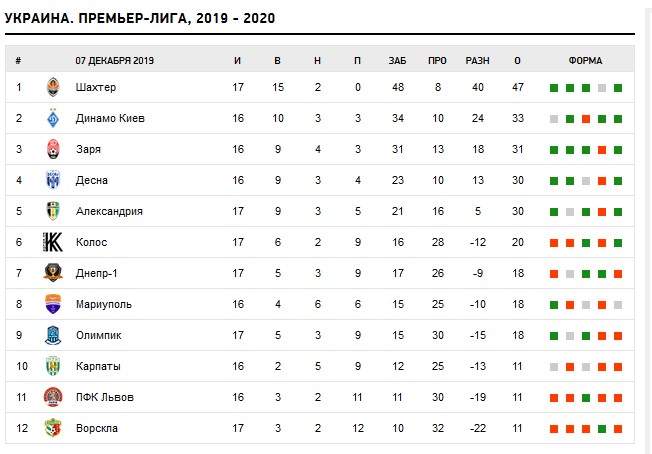The width and height of the screenshot is (652, 454).
Task: Click the 07 ДЕКАБРЯ 2019 date header
Action: point(114,61)
